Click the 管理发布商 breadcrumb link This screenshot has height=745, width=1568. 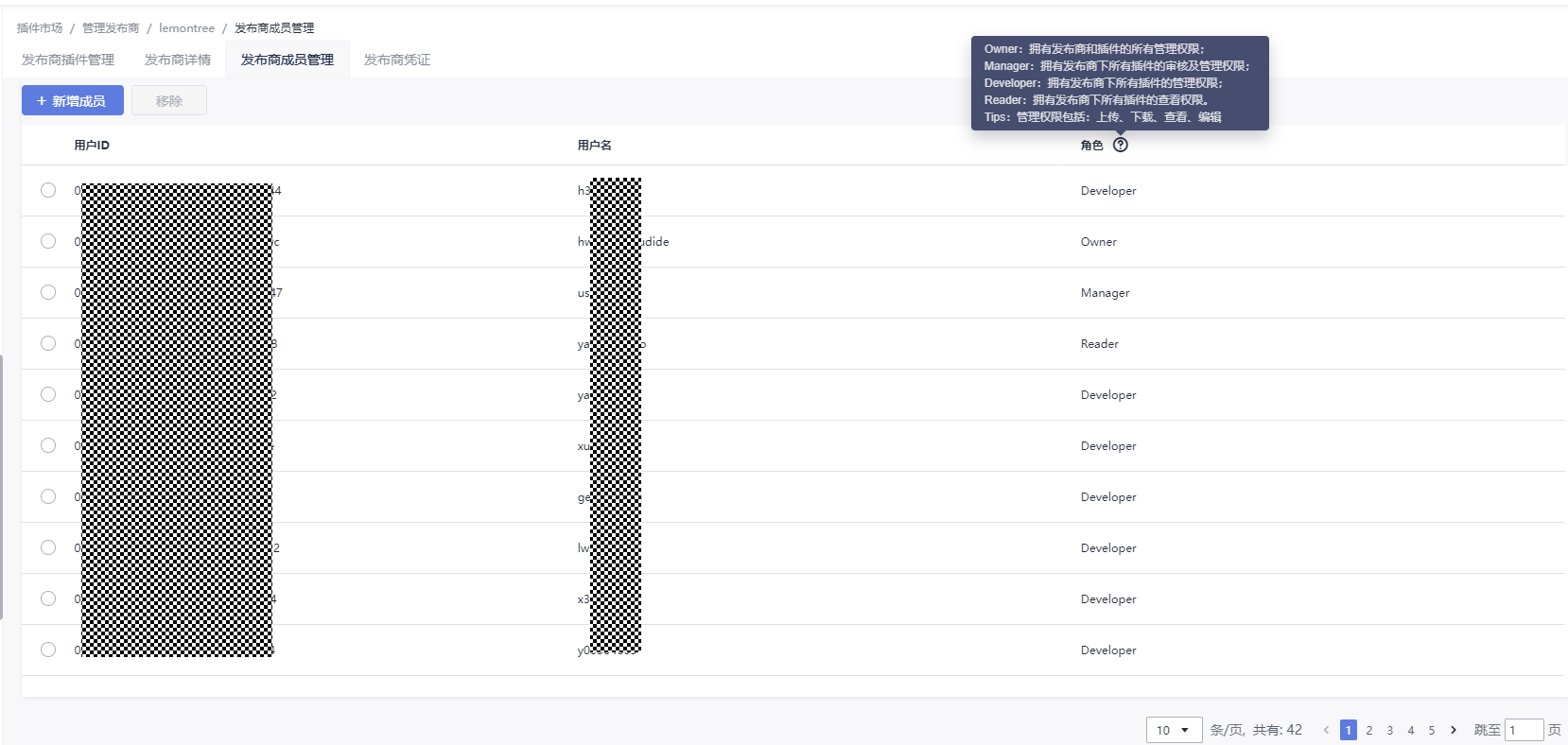[111, 28]
